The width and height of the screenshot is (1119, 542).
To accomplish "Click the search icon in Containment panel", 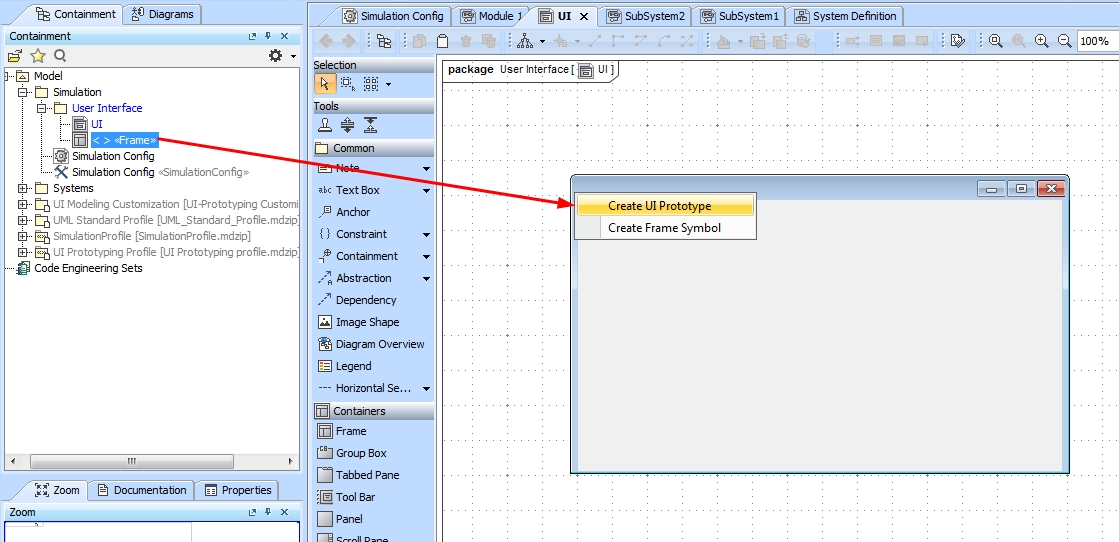I will (60, 56).
